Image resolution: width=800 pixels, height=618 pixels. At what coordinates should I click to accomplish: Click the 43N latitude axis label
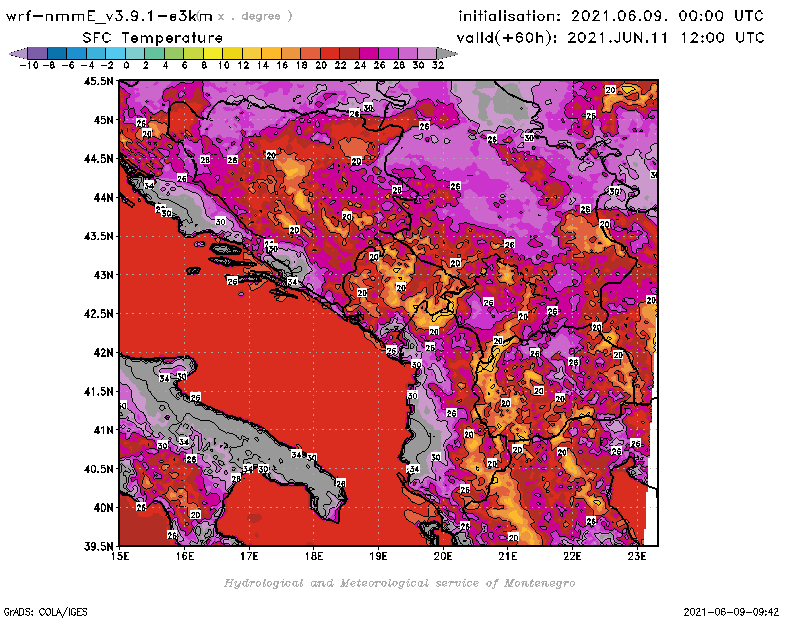pyautogui.click(x=103, y=275)
